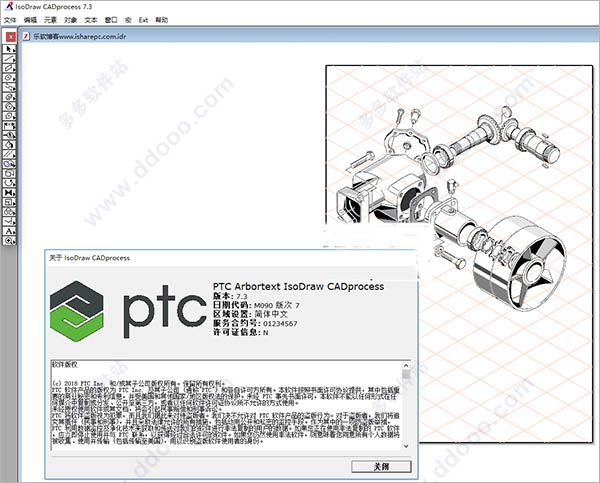Click the scrollbar thumb in the copyright box

406,374
